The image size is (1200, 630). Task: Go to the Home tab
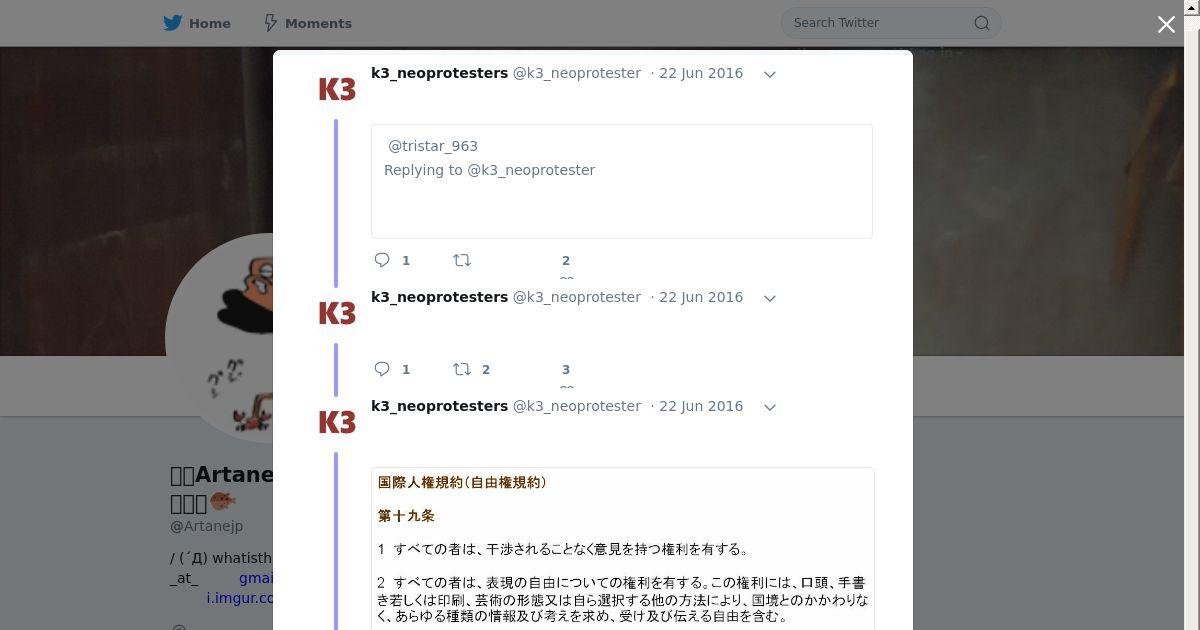pos(197,23)
